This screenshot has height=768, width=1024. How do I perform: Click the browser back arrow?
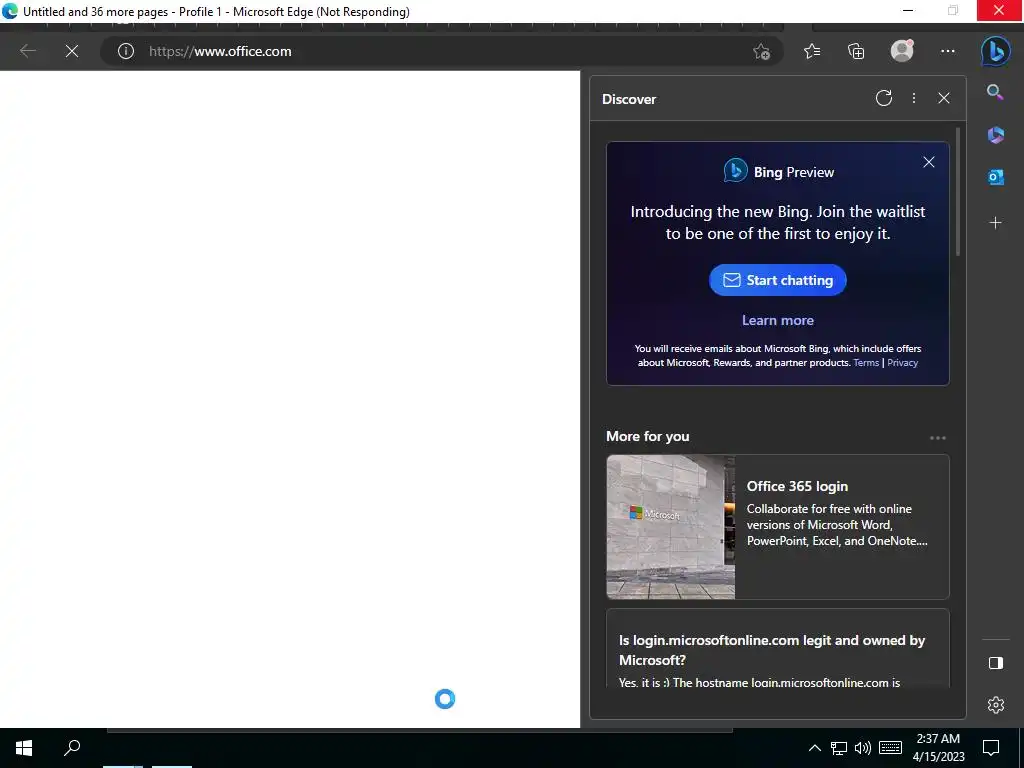pos(28,51)
